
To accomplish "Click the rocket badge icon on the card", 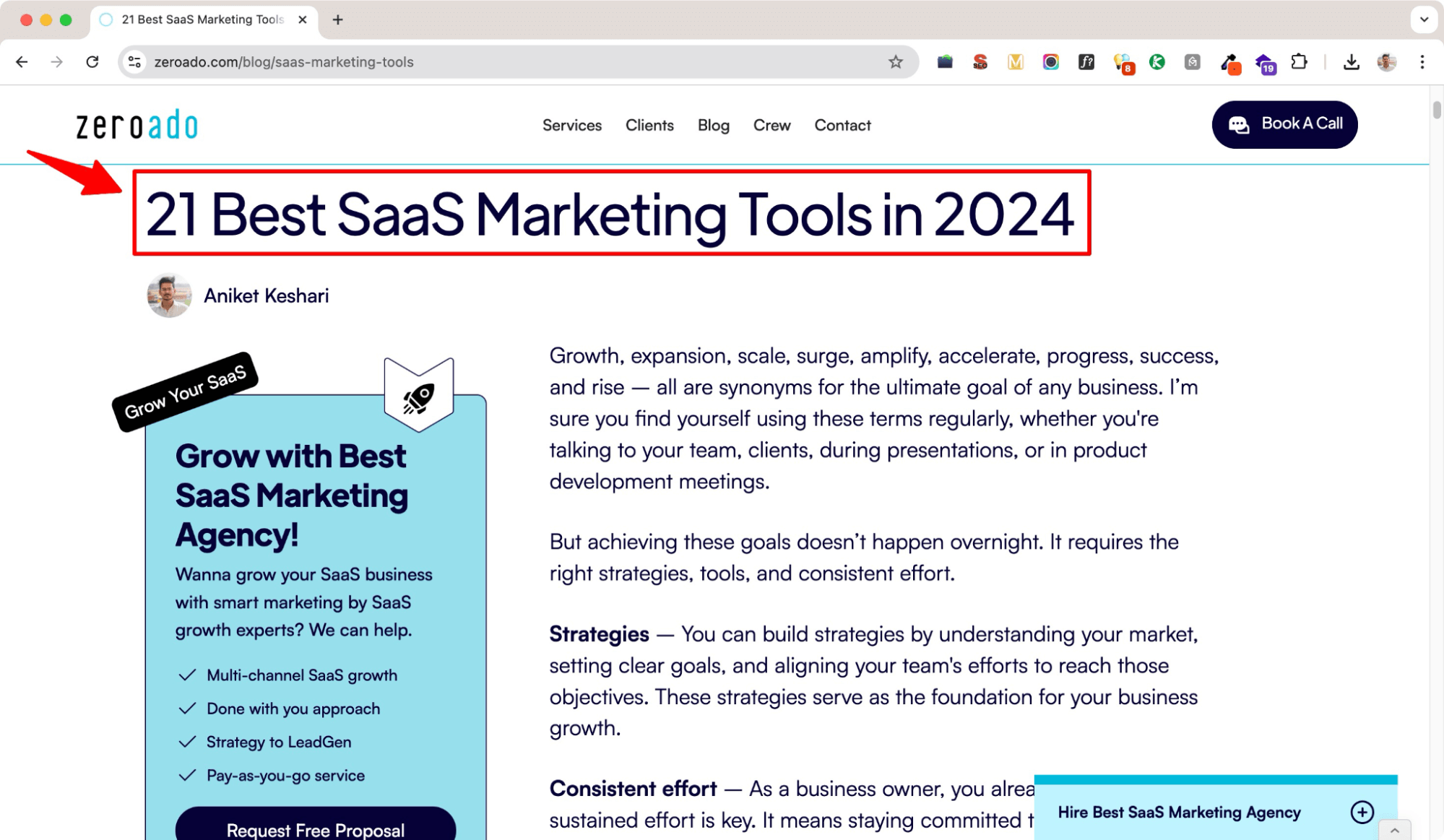I will click(419, 396).
